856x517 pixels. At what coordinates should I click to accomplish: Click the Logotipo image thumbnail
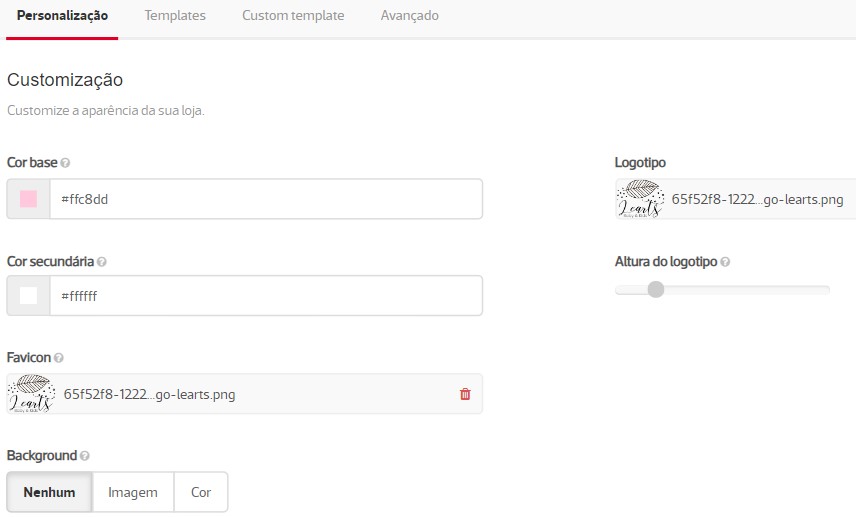[x=640, y=199]
